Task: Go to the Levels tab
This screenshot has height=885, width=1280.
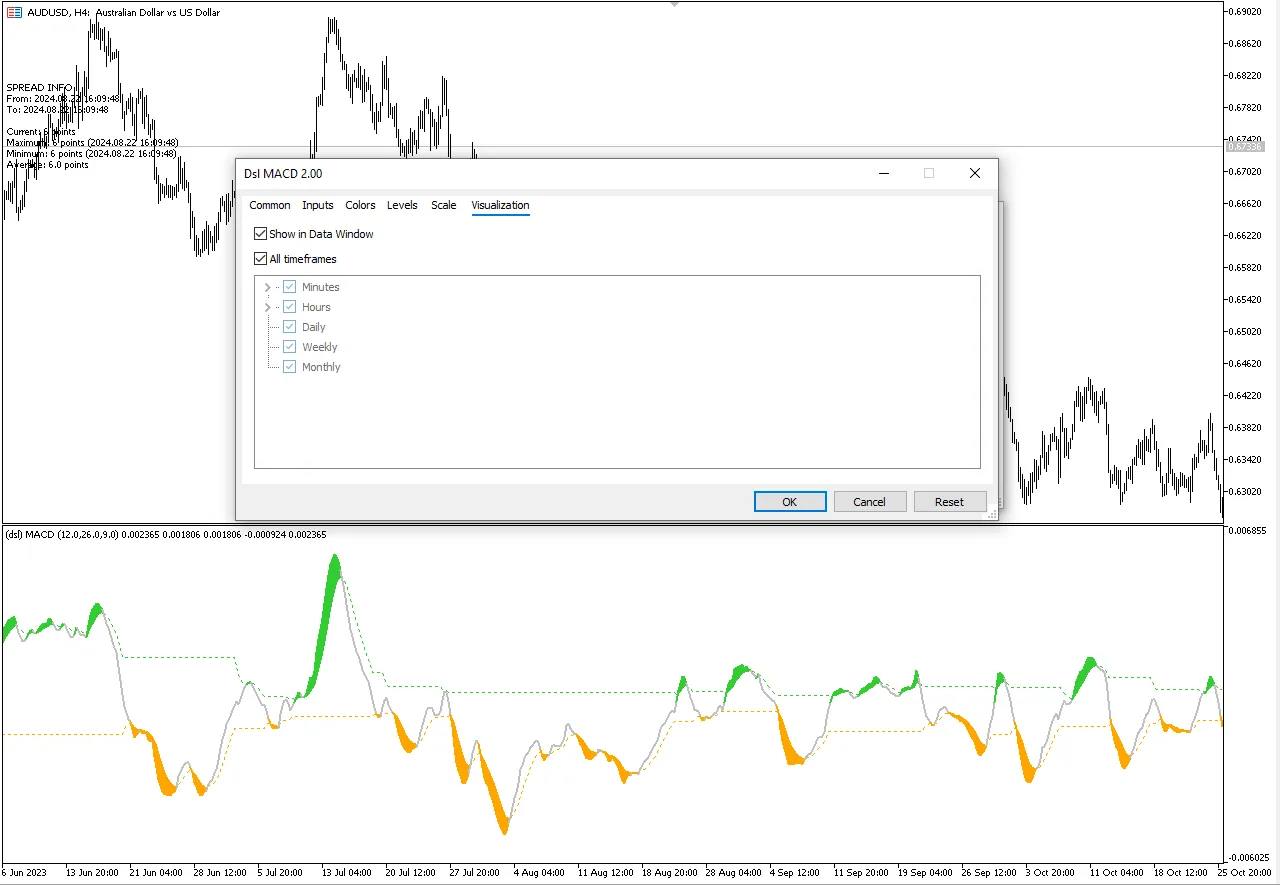Action: pyautogui.click(x=402, y=205)
